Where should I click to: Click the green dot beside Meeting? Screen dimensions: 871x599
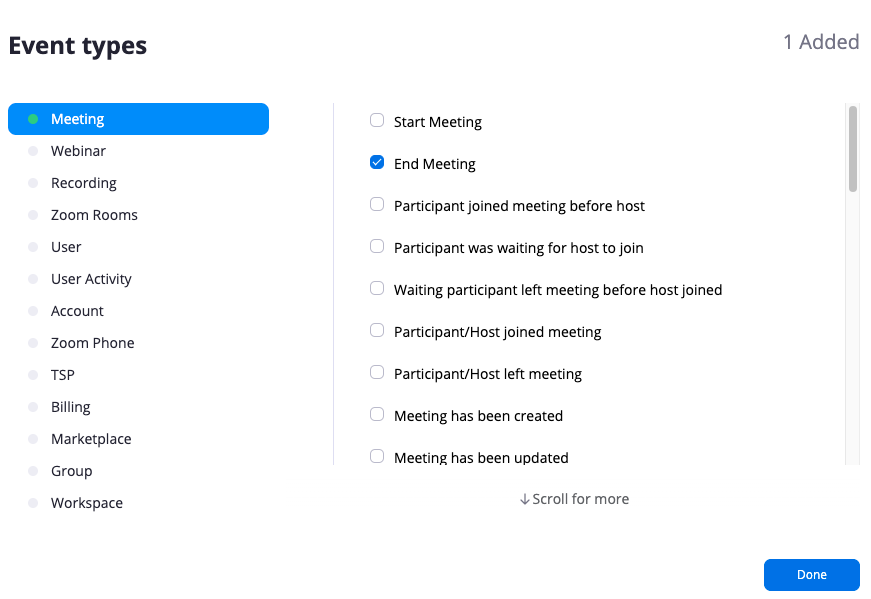click(33, 119)
